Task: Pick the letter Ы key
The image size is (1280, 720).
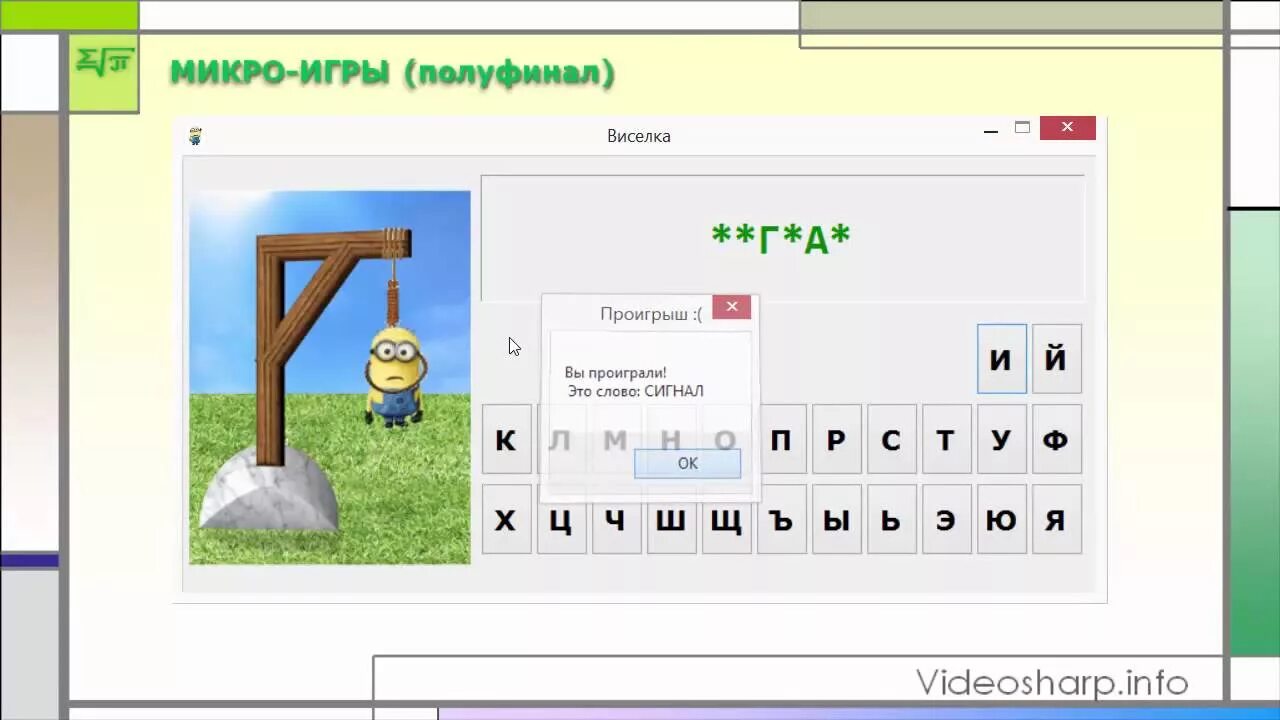Action: point(837,519)
